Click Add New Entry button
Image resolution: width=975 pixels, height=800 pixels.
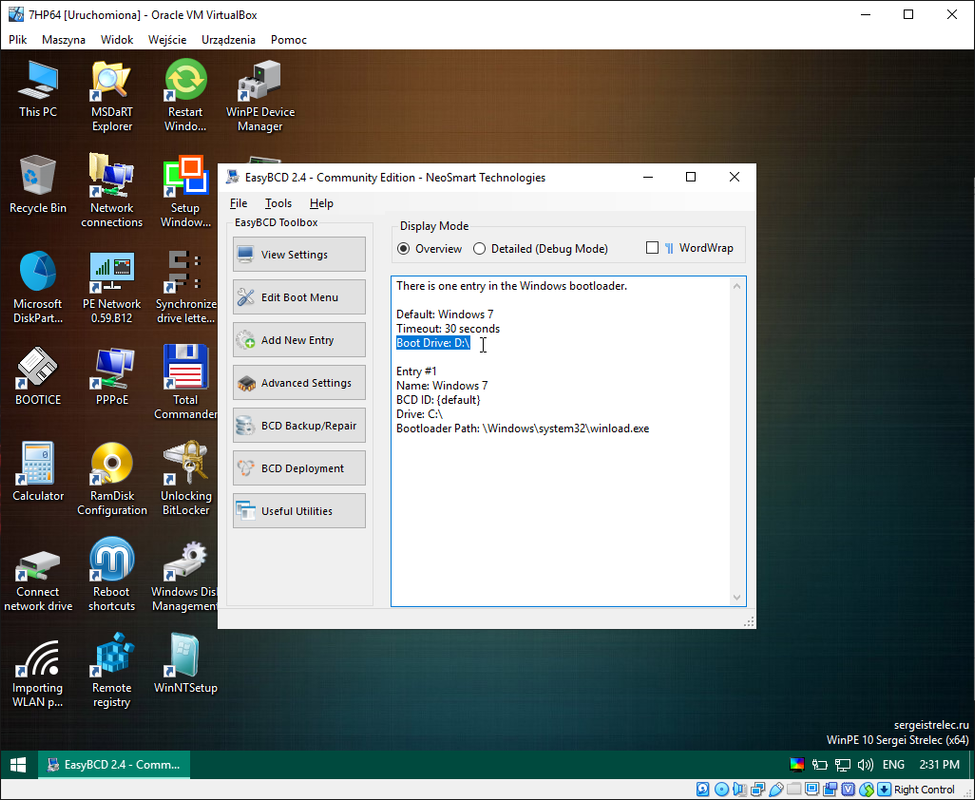coord(299,340)
